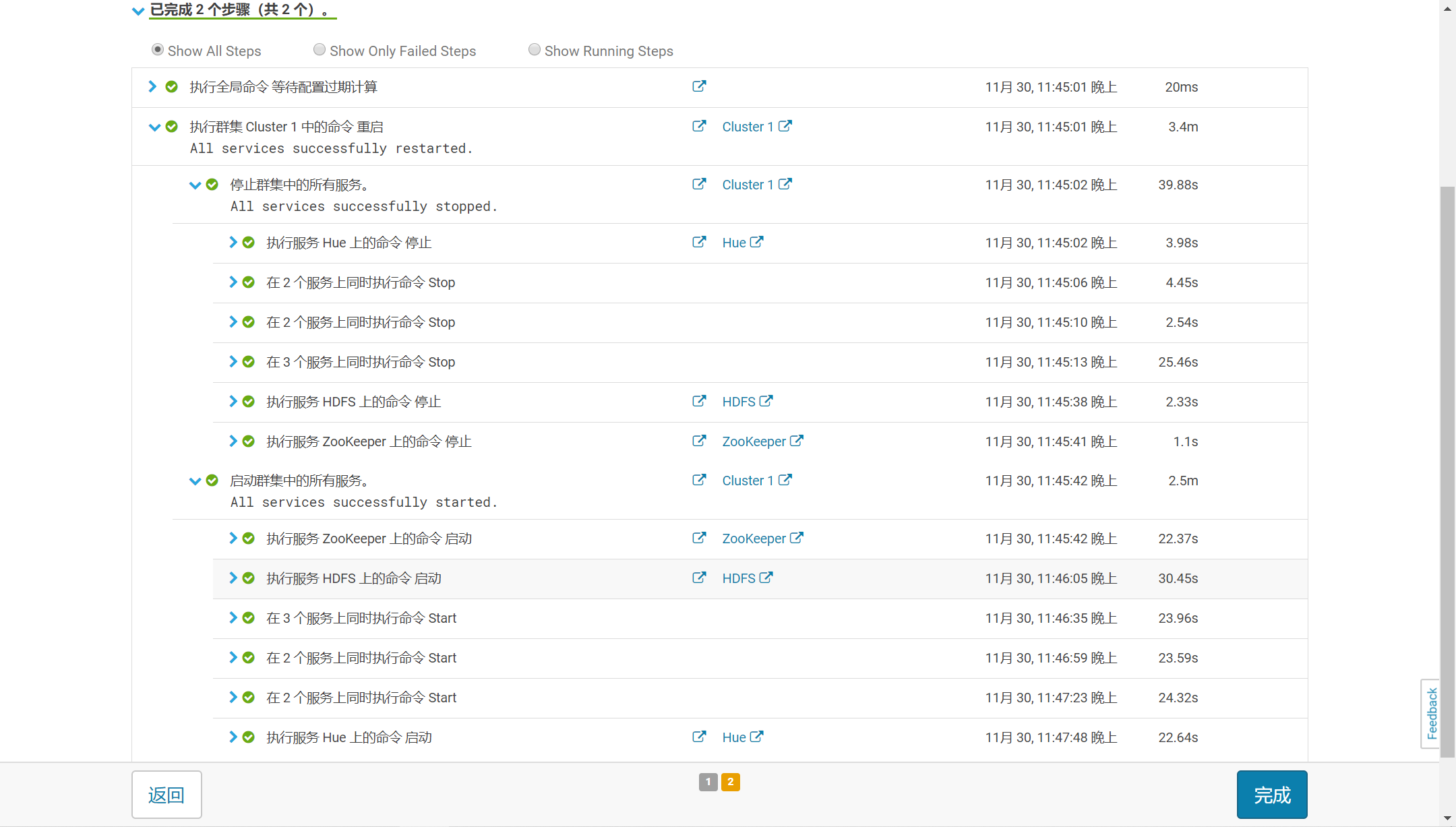Open external link icon for ZooKeeper start command
Screen dimensions: 1456x827
(x=699, y=538)
